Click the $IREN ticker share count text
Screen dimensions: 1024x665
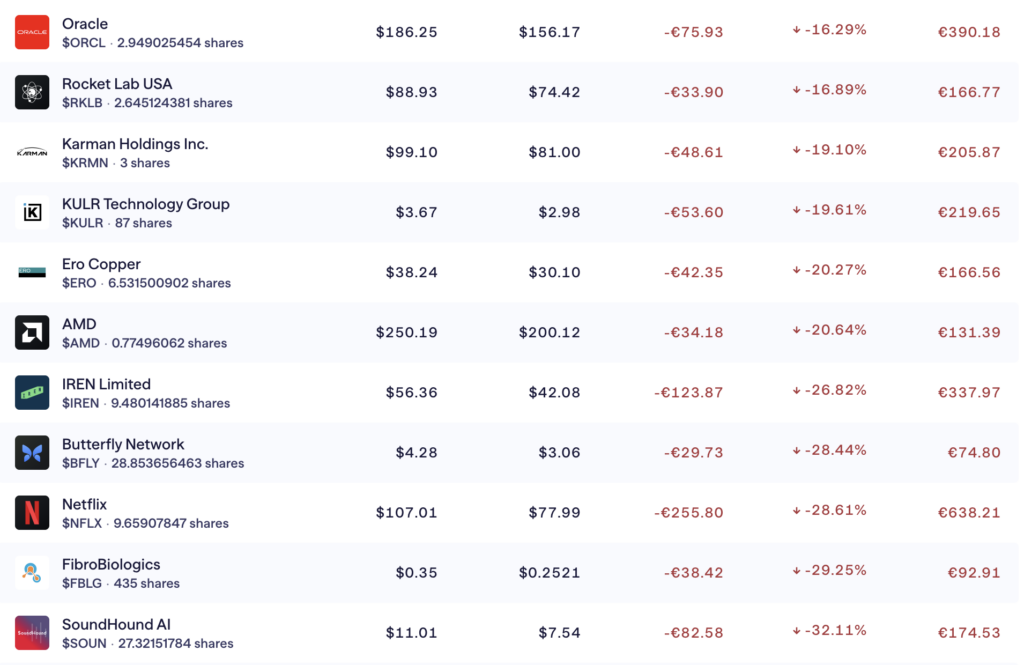(x=146, y=403)
